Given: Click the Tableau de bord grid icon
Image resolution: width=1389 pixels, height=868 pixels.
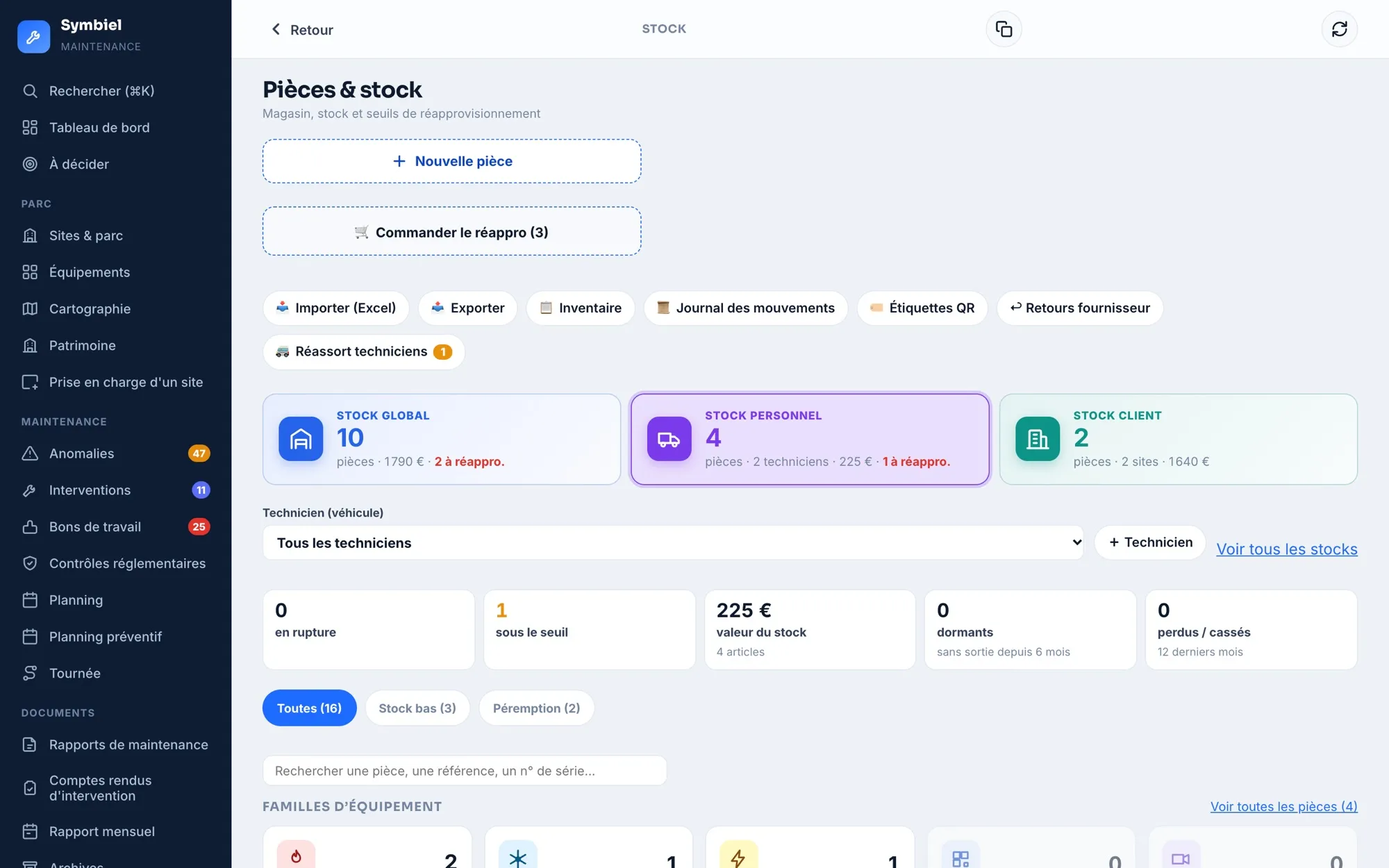Looking at the screenshot, I should tap(30, 128).
